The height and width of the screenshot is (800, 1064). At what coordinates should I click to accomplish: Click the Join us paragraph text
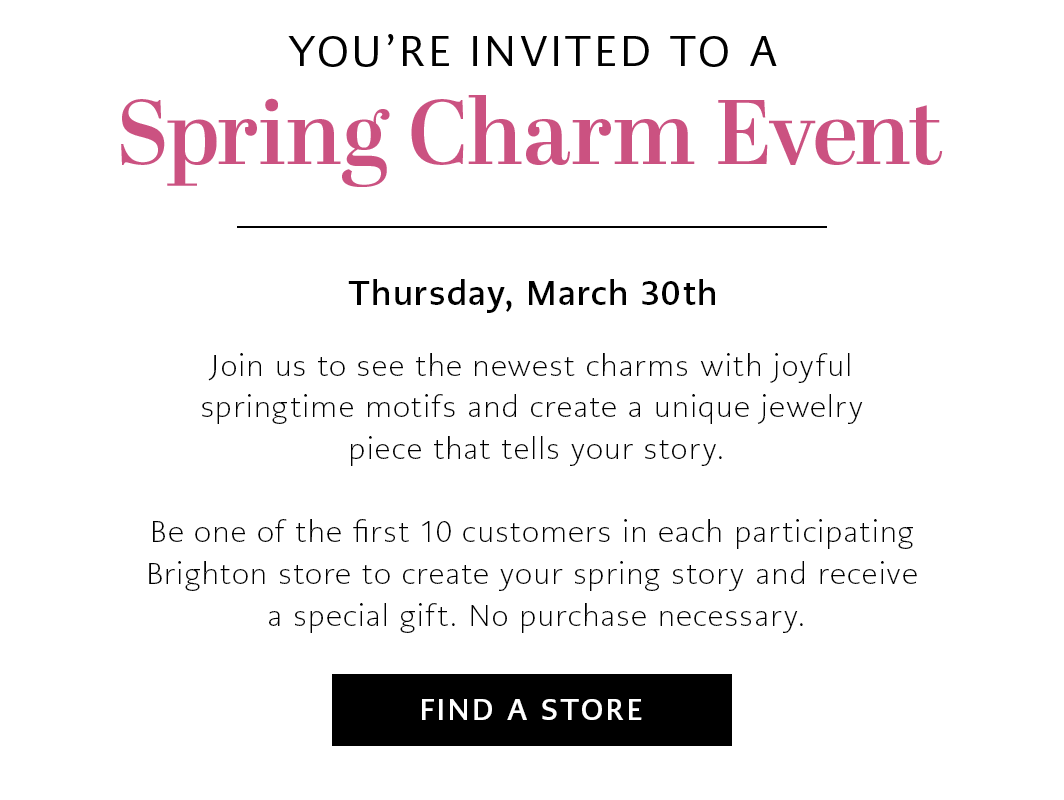click(x=531, y=407)
